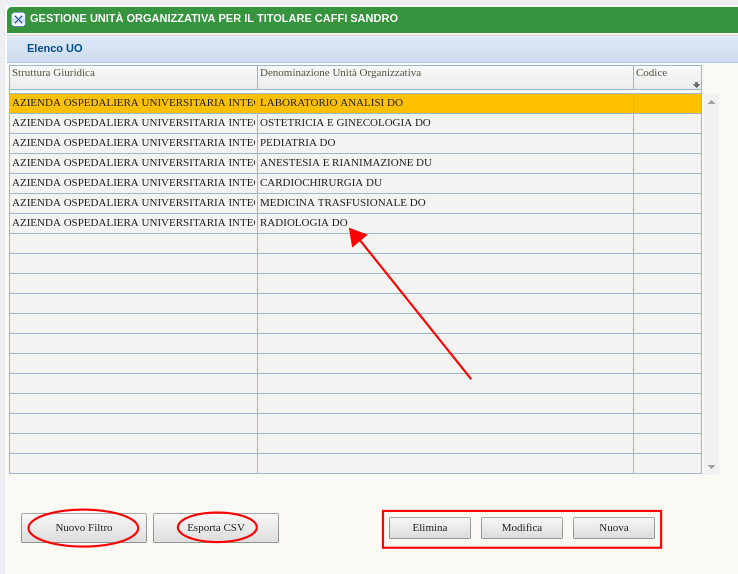Click the Codice column header
The height and width of the screenshot is (574, 738).
coord(667,78)
